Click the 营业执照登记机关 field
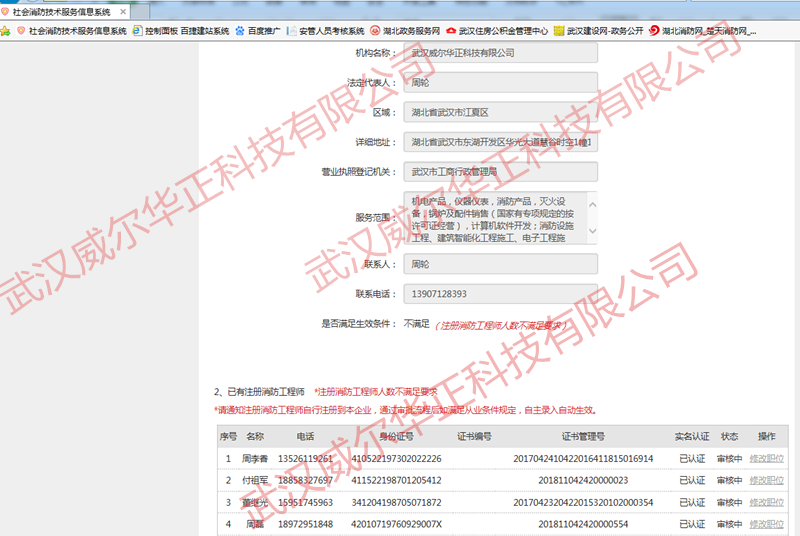Screen dimensions: 800x536 [x=501, y=172]
